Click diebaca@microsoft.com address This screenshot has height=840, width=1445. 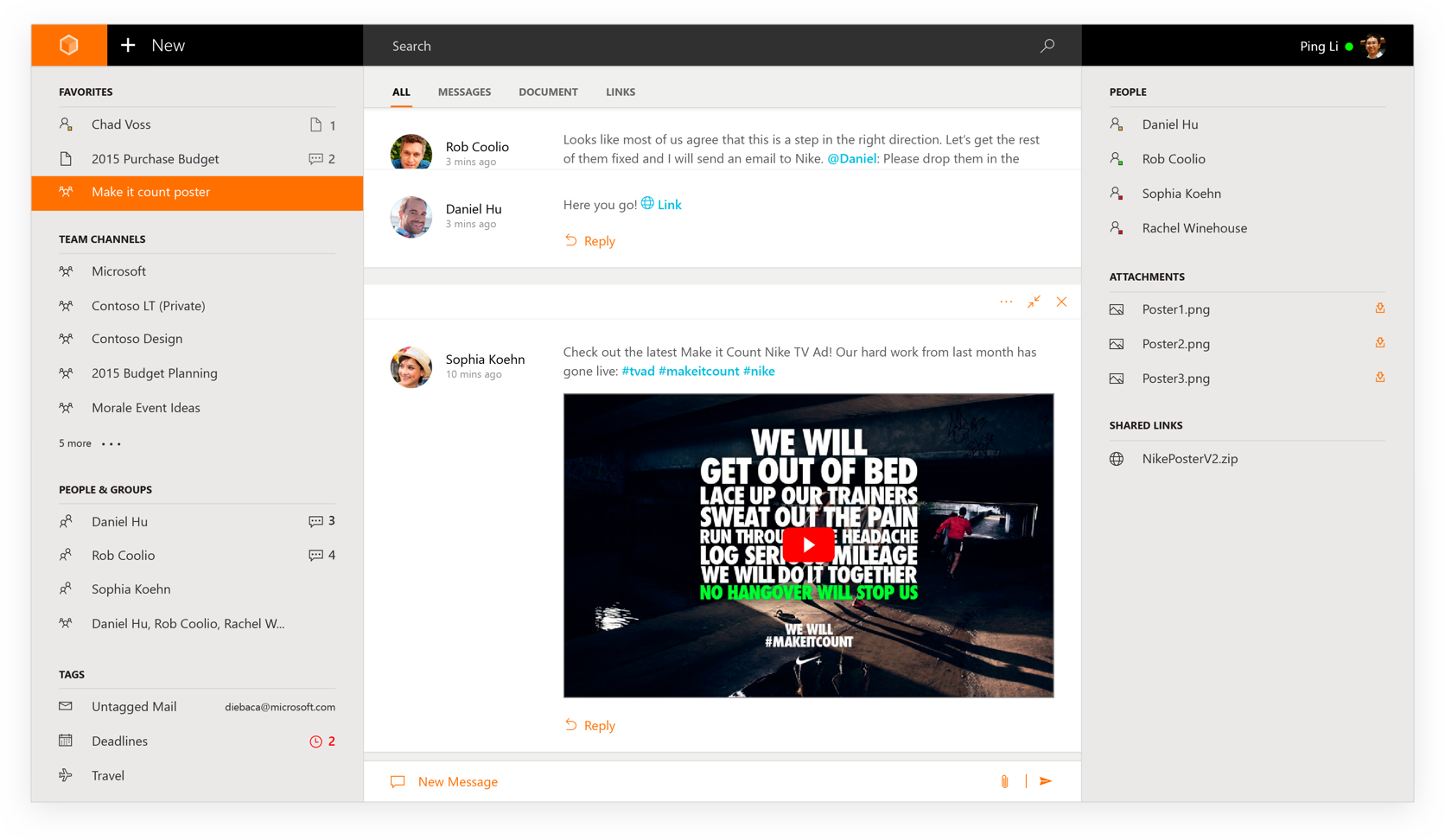(280, 707)
